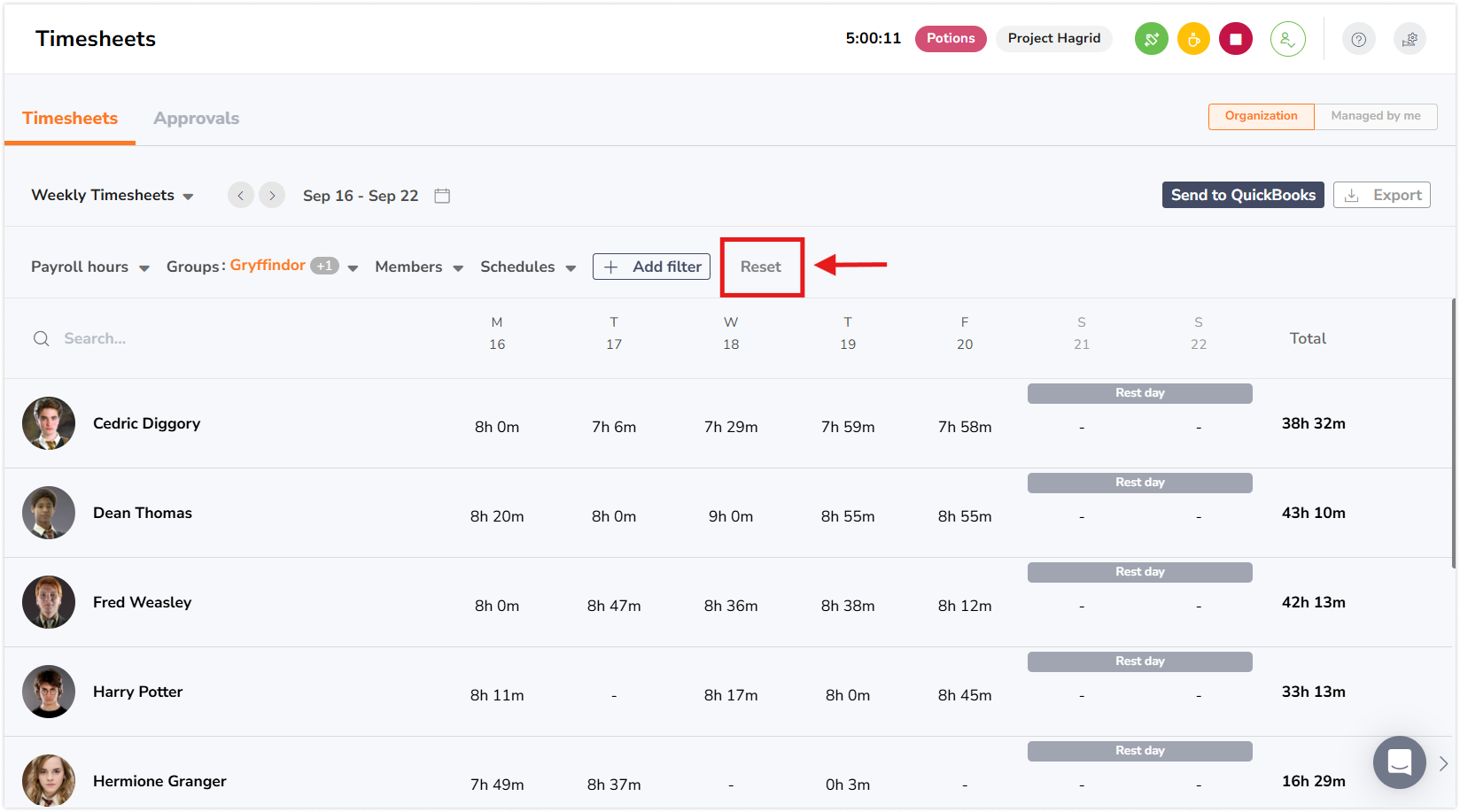Screen dimensions: 1460x812
Task: Click Cedric Diggory's 38h 32m total
Action: (1314, 423)
